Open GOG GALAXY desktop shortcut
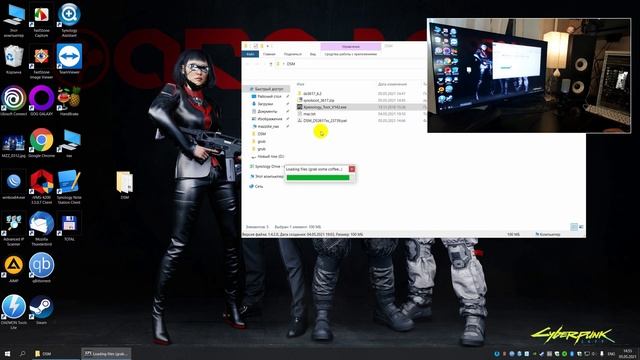This screenshot has height=360, width=640. coord(41,101)
